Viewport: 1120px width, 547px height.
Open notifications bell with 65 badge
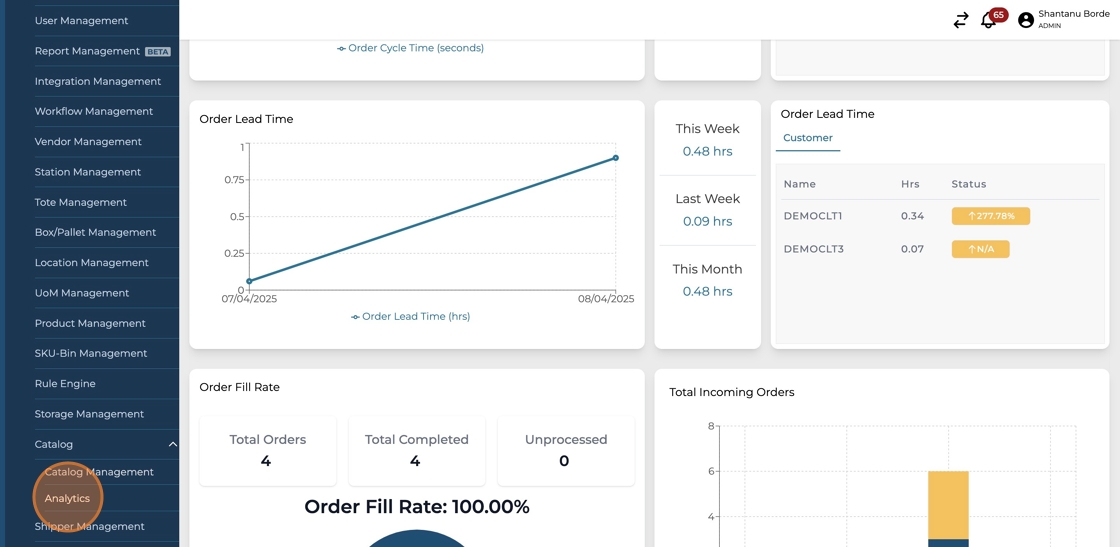coord(988,20)
